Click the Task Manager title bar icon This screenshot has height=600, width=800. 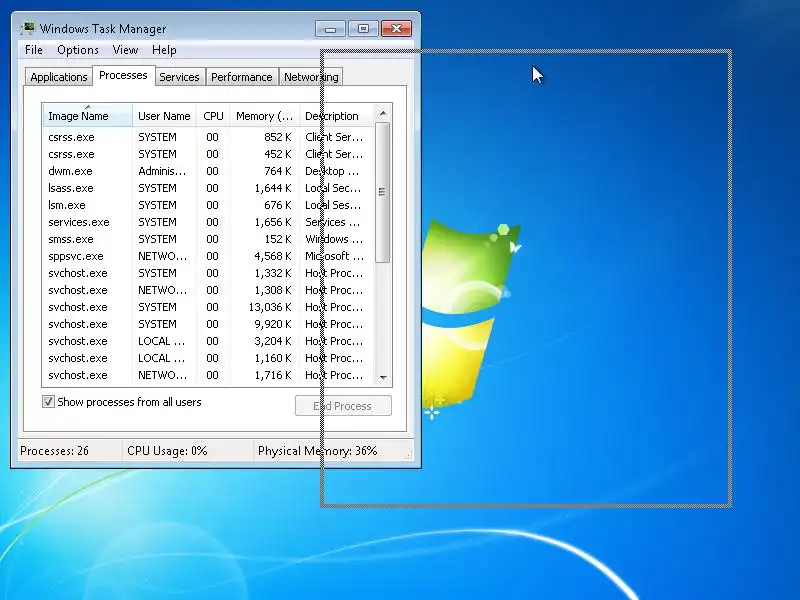(28, 28)
